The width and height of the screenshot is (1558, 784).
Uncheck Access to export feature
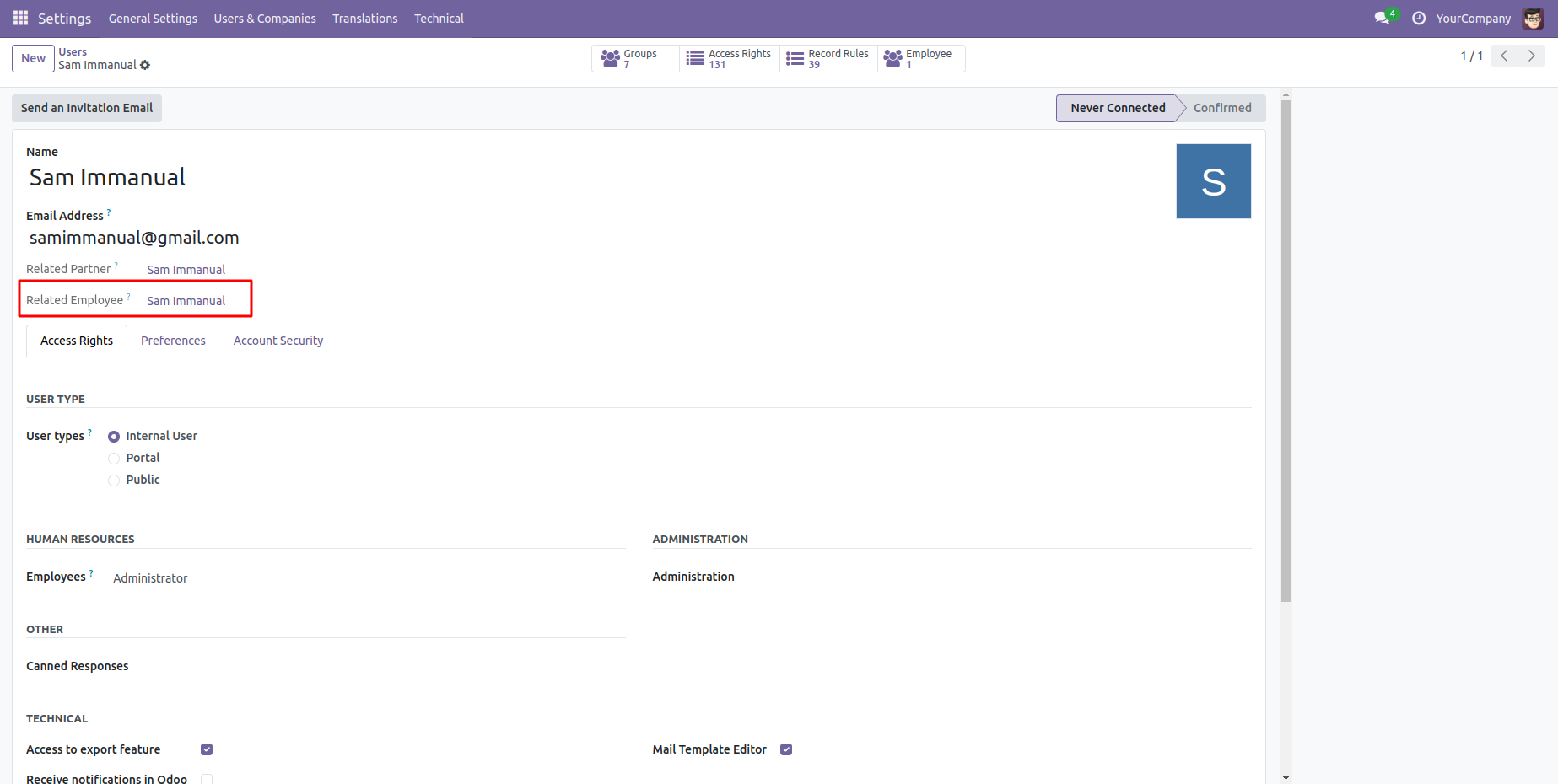pyautogui.click(x=207, y=749)
